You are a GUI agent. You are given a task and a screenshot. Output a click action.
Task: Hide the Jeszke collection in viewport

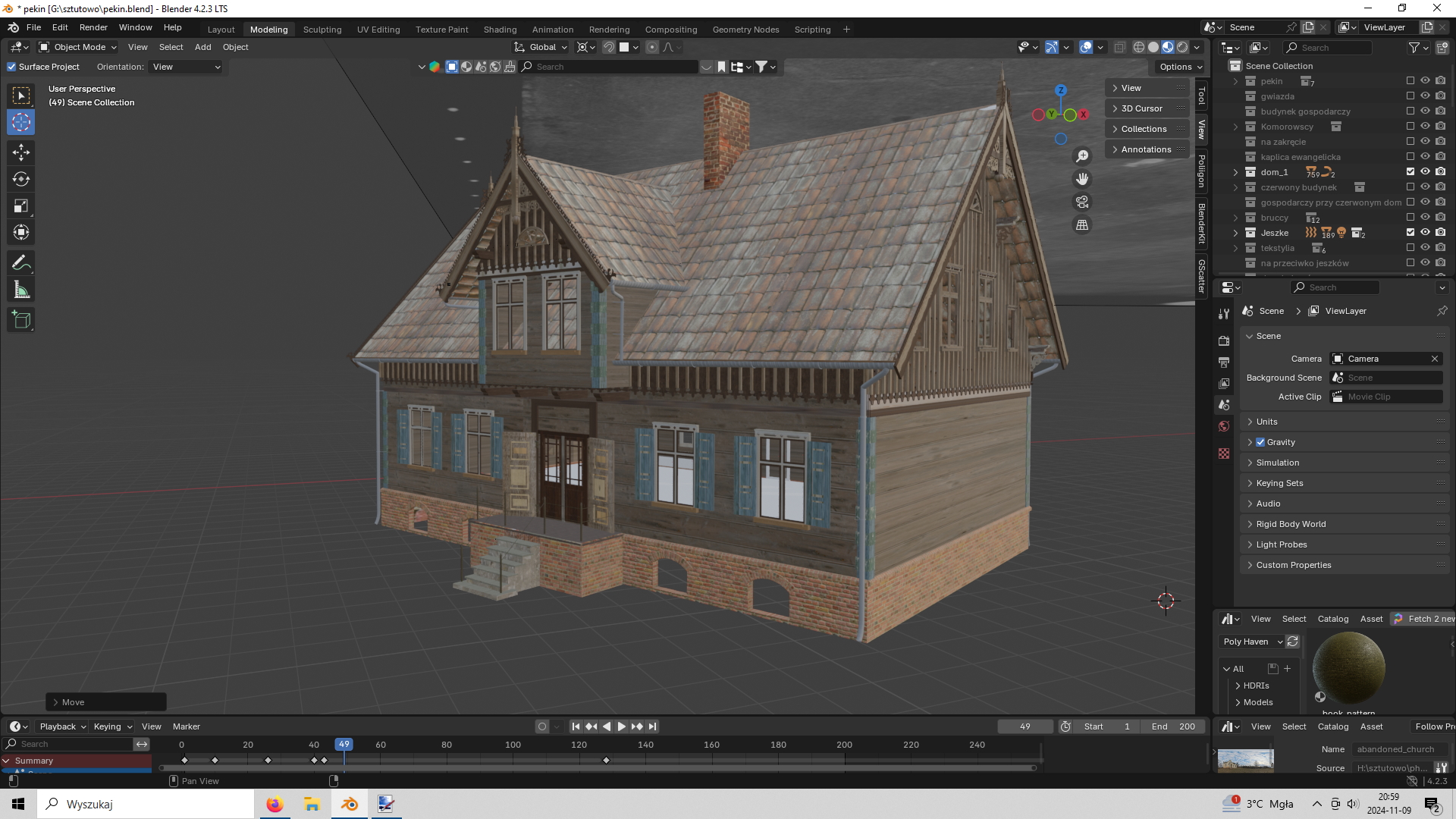click(x=1425, y=233)
